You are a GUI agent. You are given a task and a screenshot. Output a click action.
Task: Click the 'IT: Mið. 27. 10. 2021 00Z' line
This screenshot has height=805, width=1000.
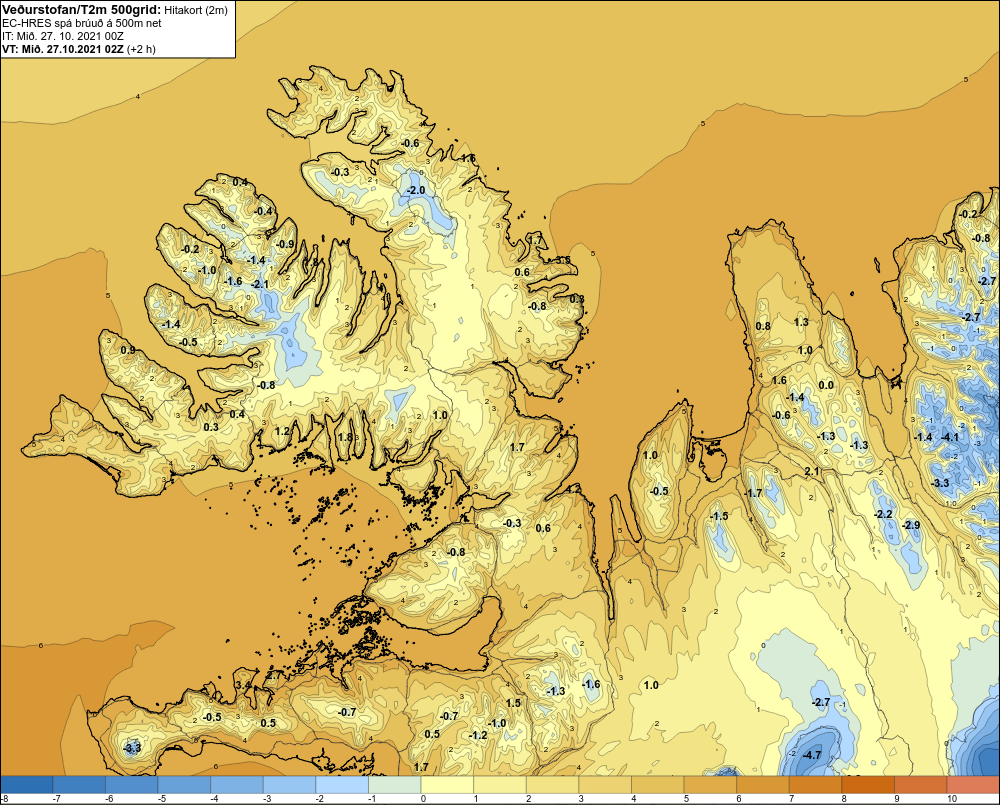62,36
